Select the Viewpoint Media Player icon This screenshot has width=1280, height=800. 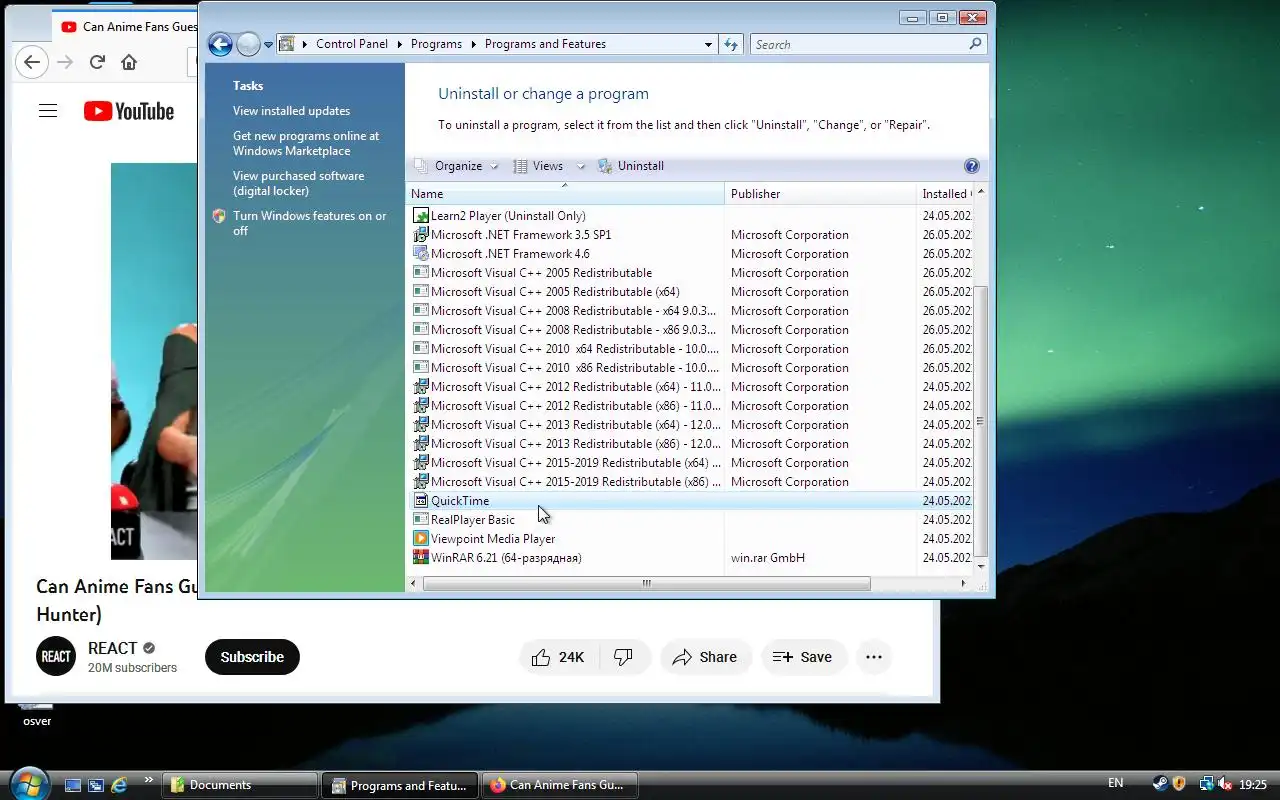click(x=421, y=539)
